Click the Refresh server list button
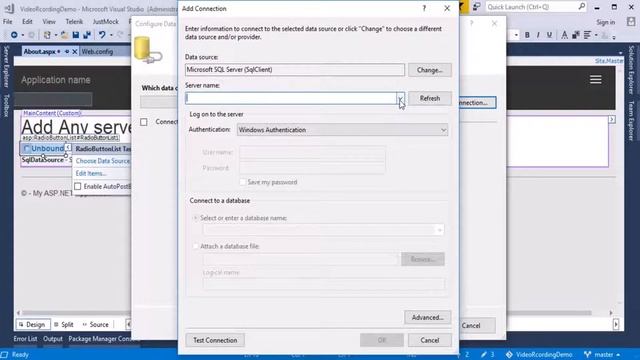The image size is (640, 360). pos(430,98)
